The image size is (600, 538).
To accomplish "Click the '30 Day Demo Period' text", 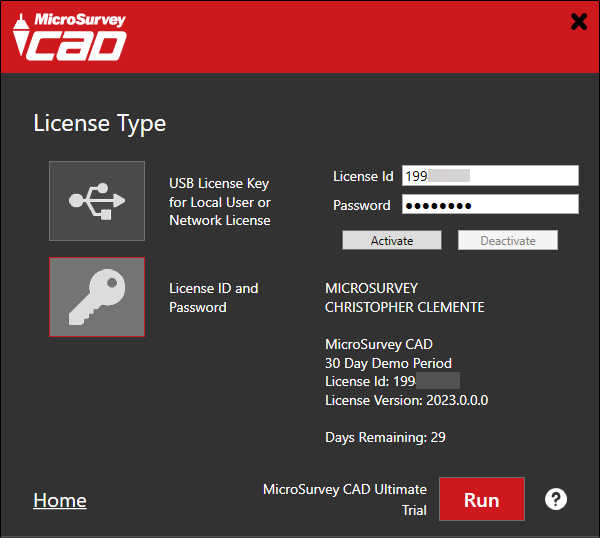I will 388,363.
